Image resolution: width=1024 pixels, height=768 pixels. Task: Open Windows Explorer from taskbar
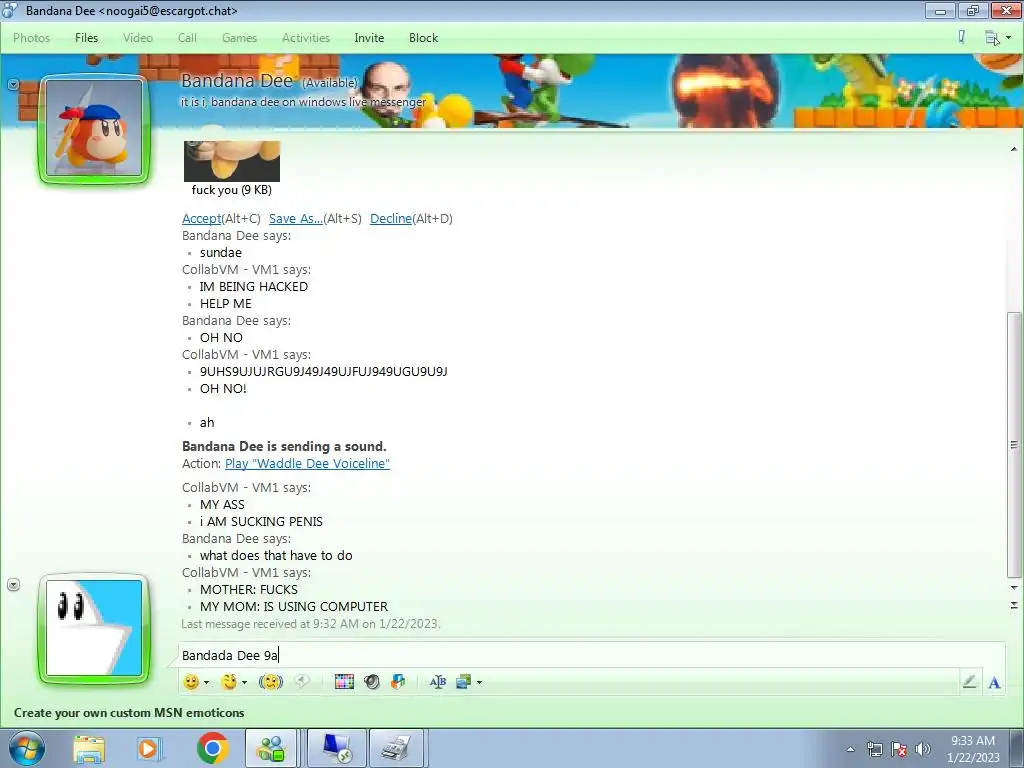click(89, 748)
